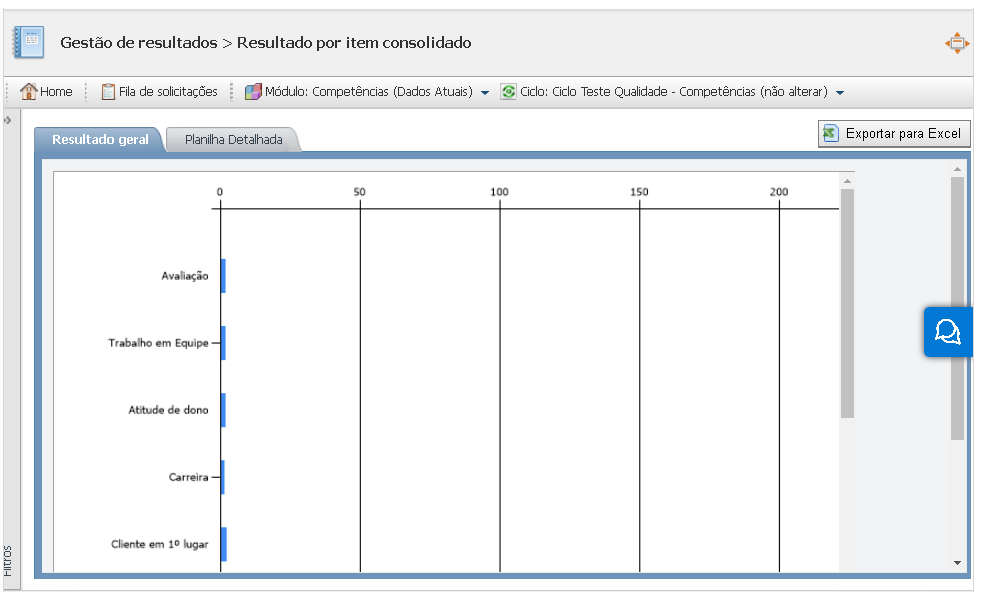Screen dimensions: 983x600
Task: Click the chart's inner scrollbar thumb
Action: coord(847,300)
